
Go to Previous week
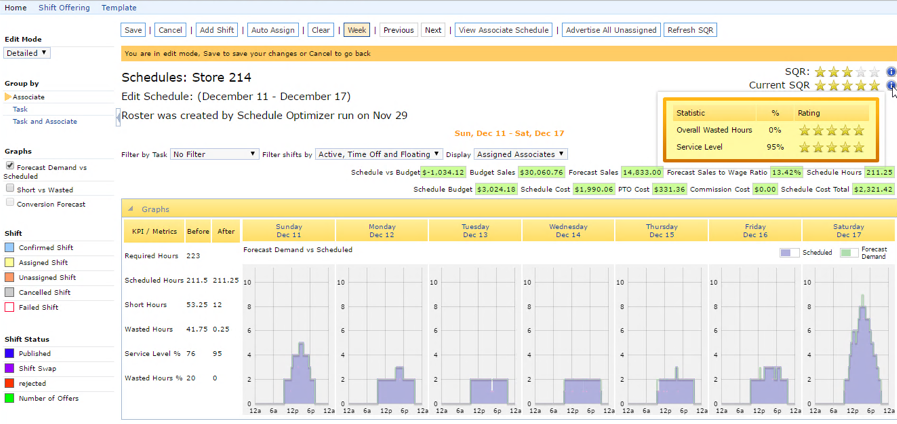[x=398, y=30]
